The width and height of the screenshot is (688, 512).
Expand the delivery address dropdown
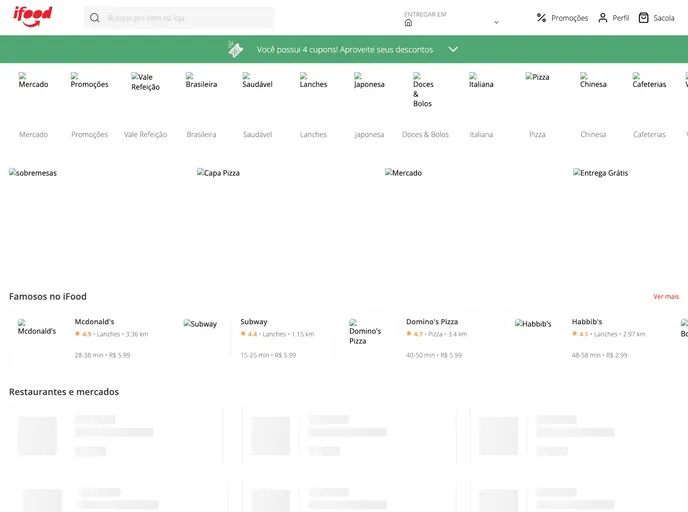[496, 22]
